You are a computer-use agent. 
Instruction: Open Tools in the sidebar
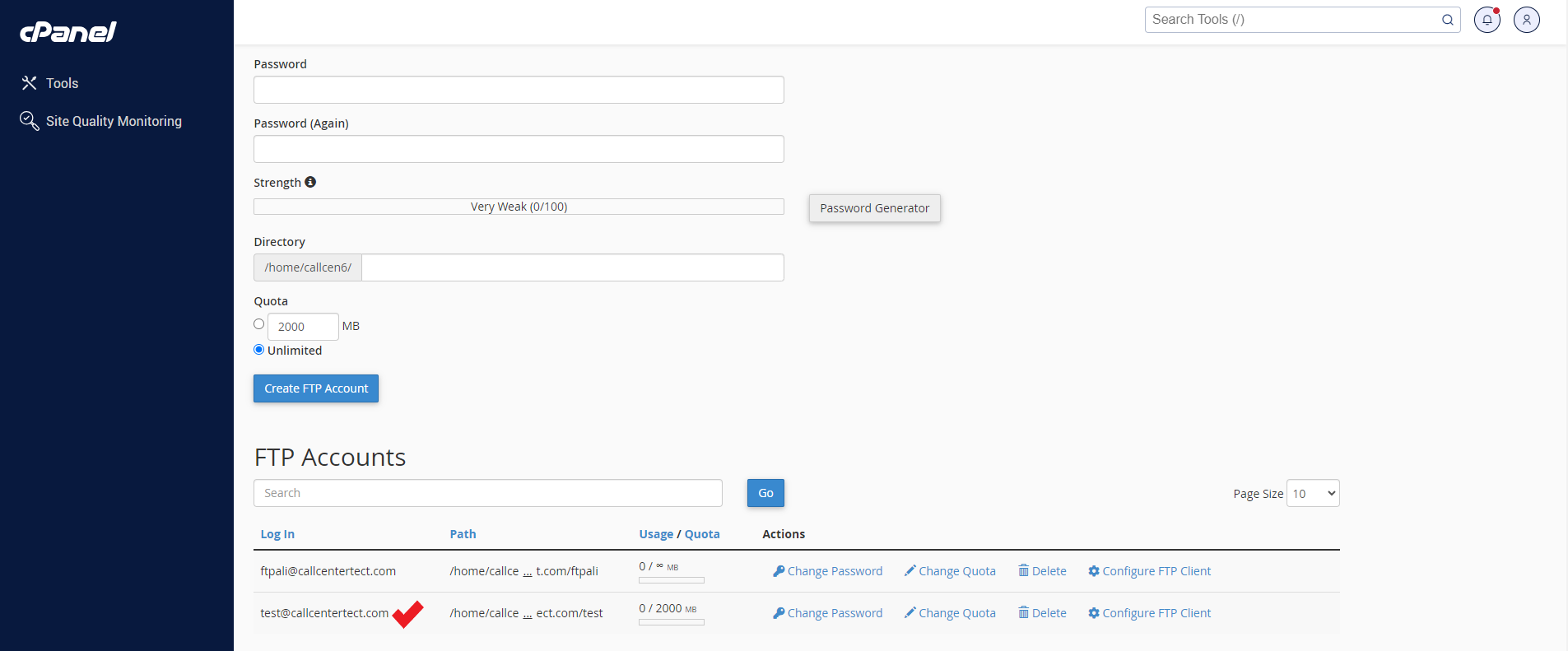pyautogui.click(x=62, y=83)
